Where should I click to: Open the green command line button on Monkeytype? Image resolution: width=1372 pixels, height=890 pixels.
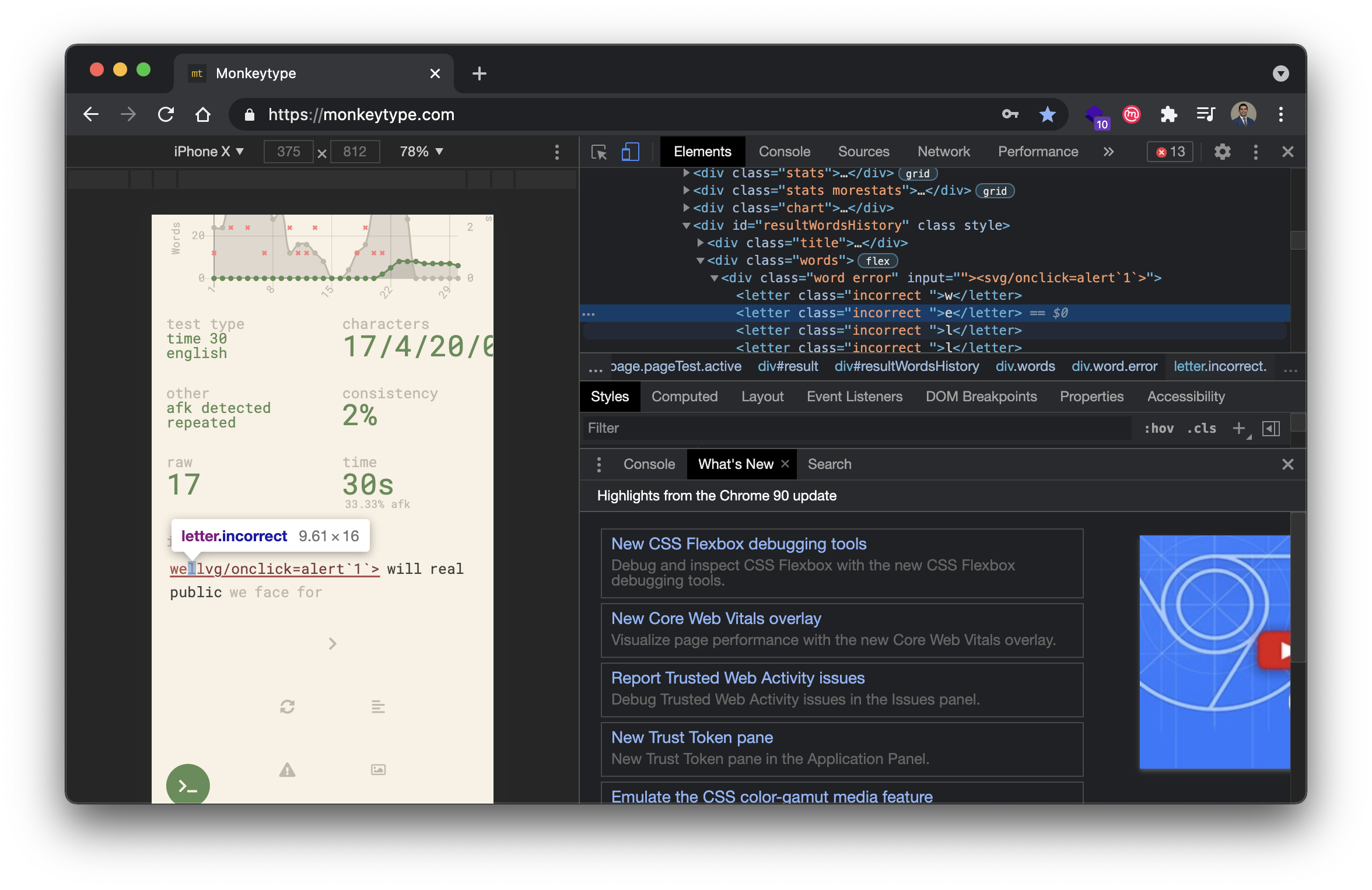click(188, 784)
